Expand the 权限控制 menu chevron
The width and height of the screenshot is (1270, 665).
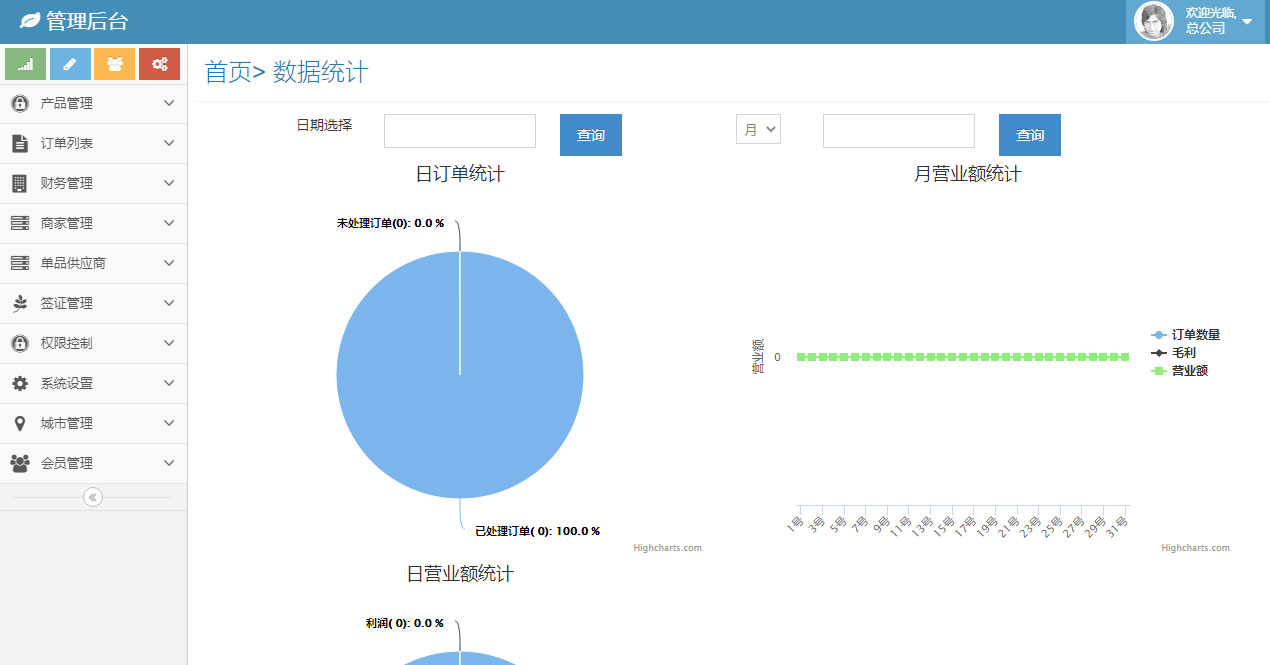coord(169,343)
